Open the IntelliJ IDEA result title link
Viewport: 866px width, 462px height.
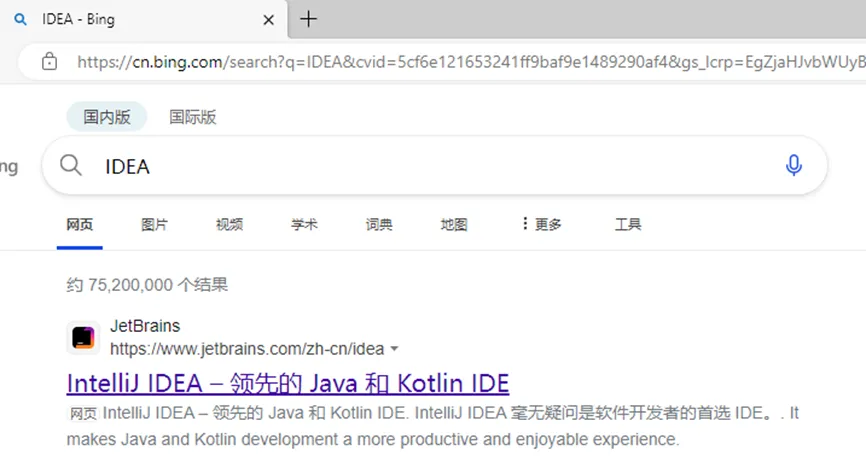(x=288, y=383)
